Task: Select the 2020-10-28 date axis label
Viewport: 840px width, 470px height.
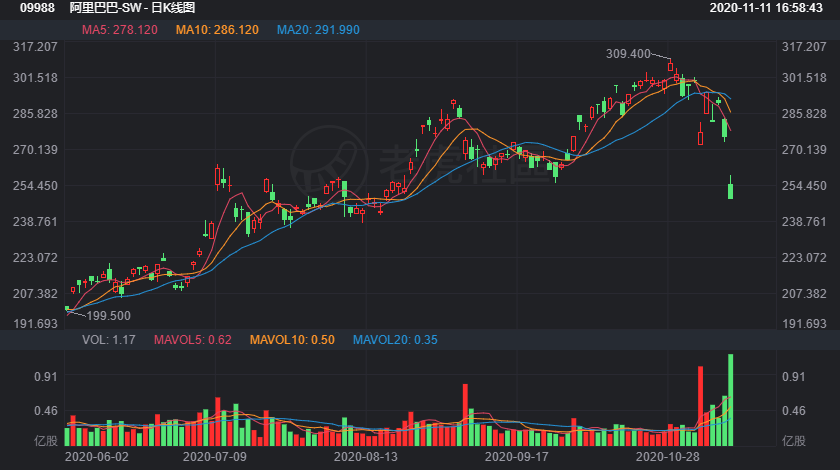Action: point(668,457)
